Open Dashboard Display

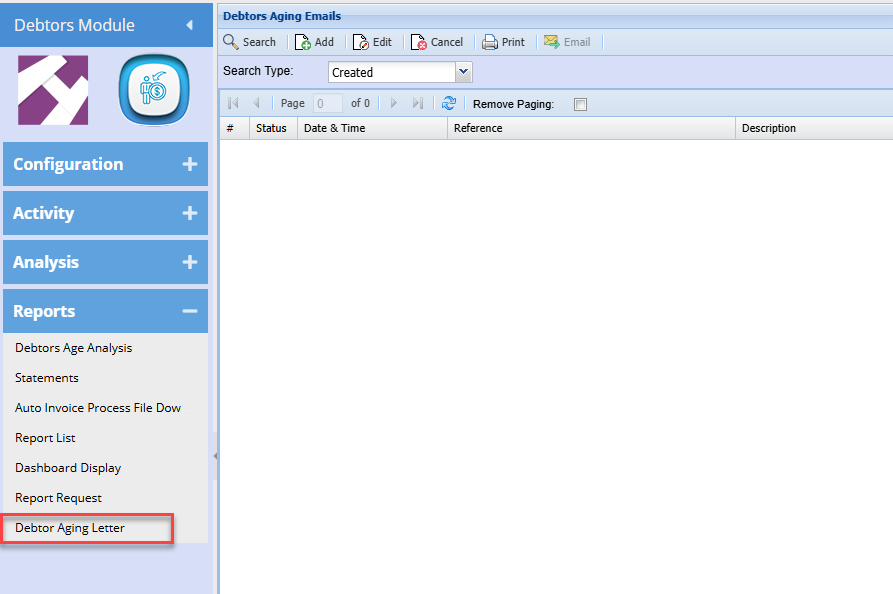(68, 468)
